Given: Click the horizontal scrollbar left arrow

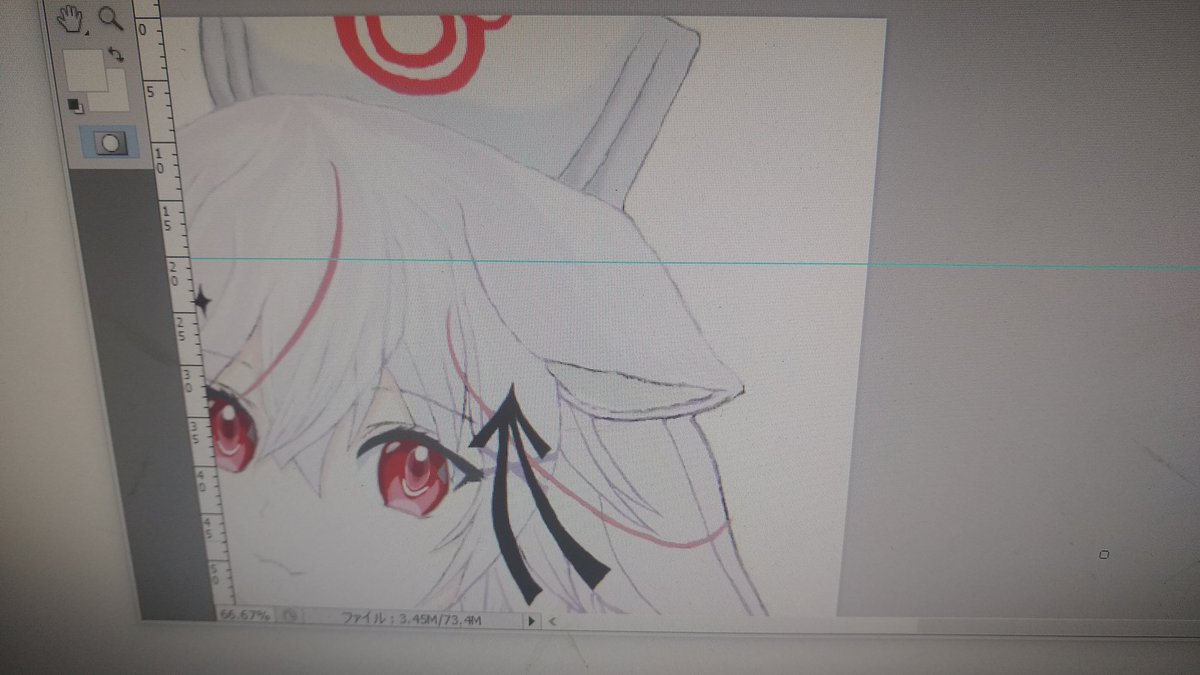Looking at the screenshot, I should tap(552, 621).
